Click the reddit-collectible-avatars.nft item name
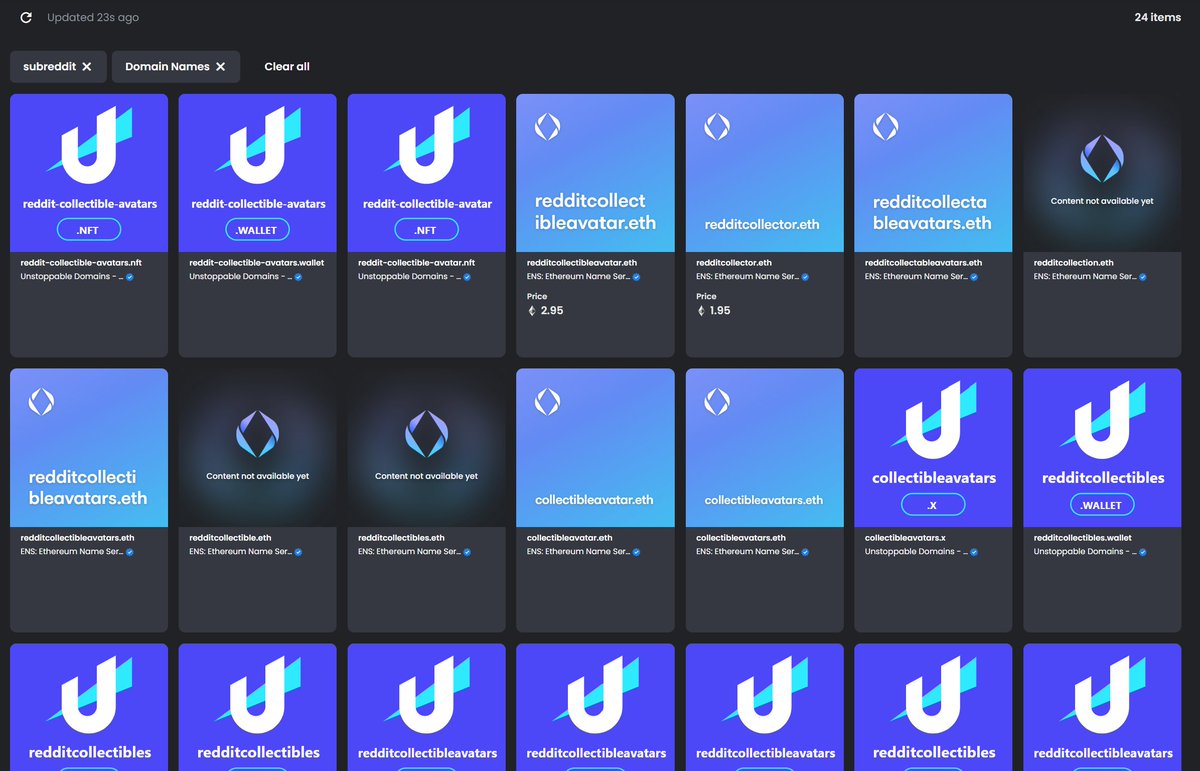Image resolution: width=1200 pixels, height=771 pixels. [81, 263]
